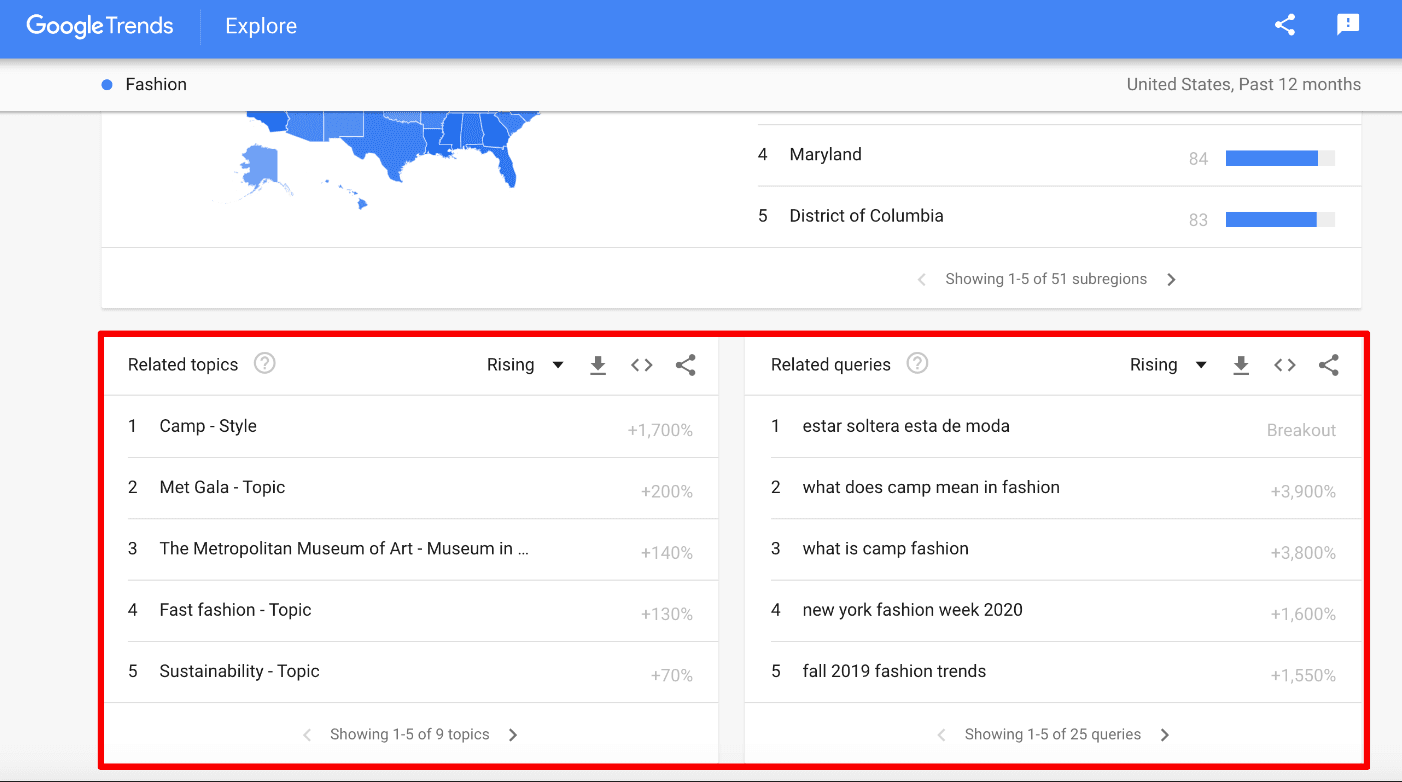The image size is (1402, 782).
Task: Expand the Related queries Rising dropdown
Action: (1169, 365)
